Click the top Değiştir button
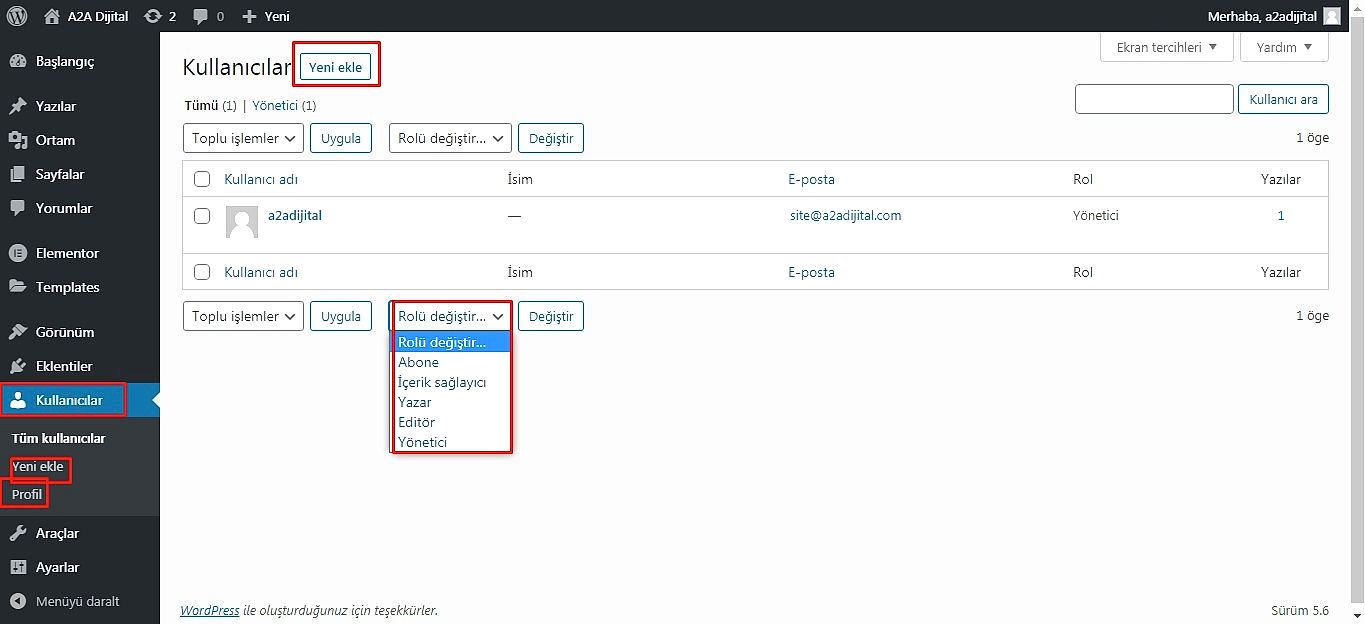 [x=551, y=138]
